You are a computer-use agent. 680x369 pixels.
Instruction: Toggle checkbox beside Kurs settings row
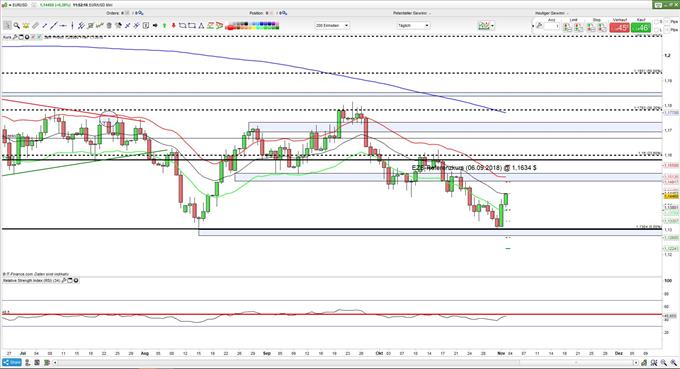point(33,37)
